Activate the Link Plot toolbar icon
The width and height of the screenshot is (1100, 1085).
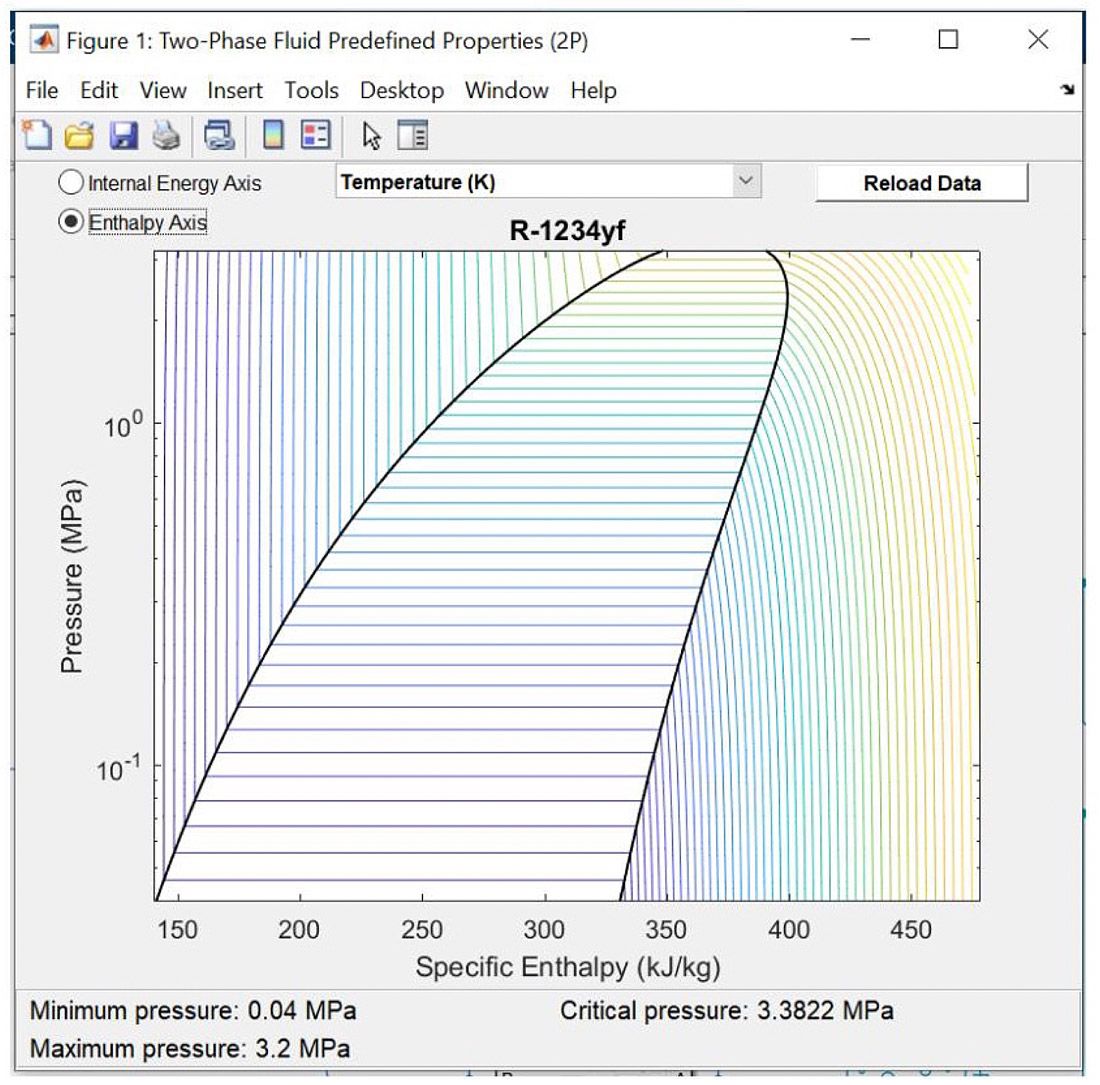218,134
